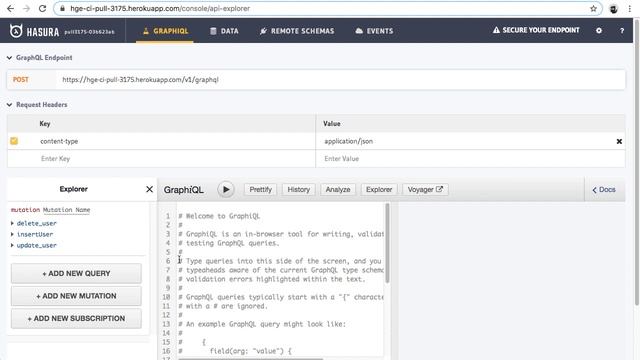Click Add New Mutation button

coord(76,296)
